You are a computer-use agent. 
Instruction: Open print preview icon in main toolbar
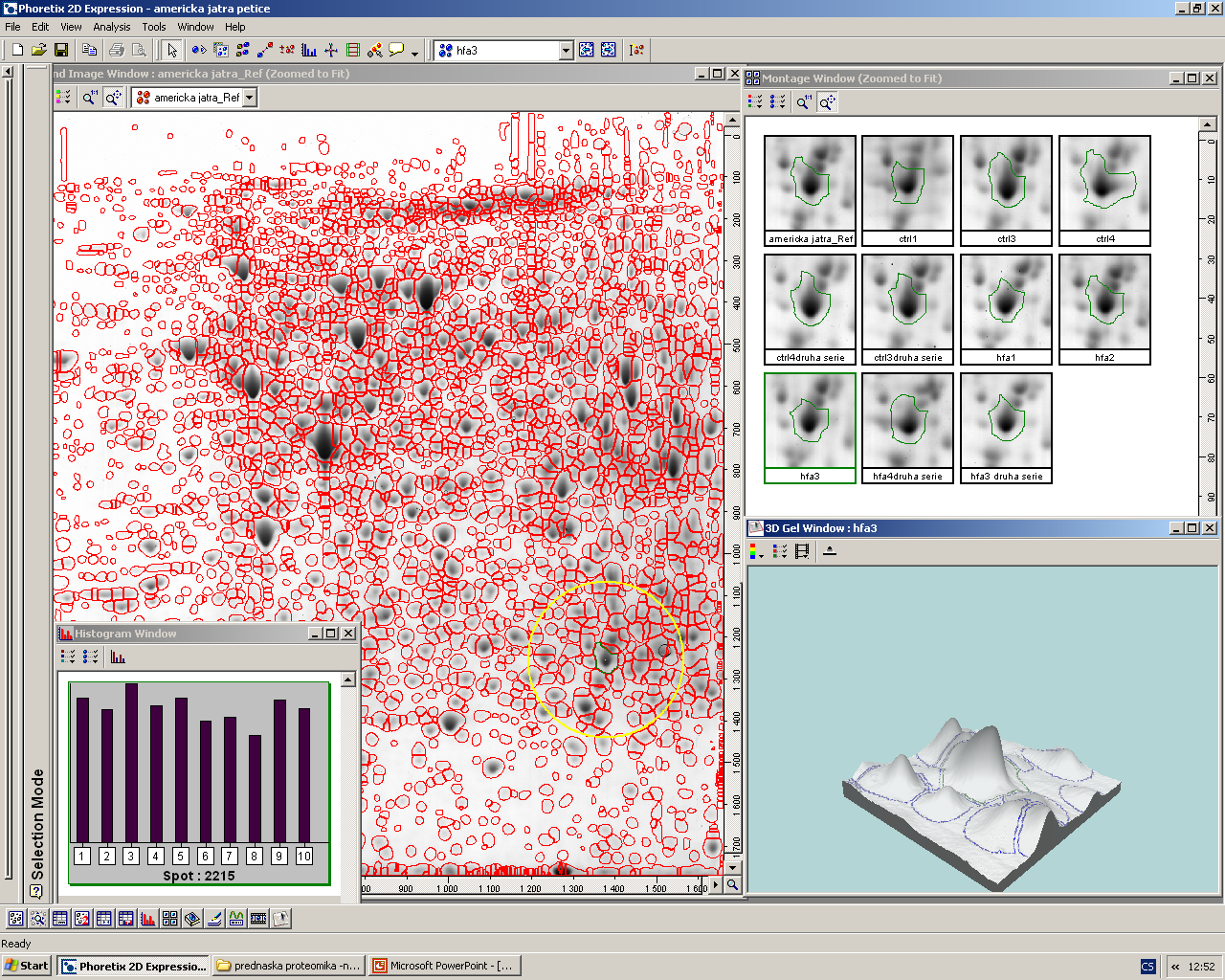coord(139,50)
